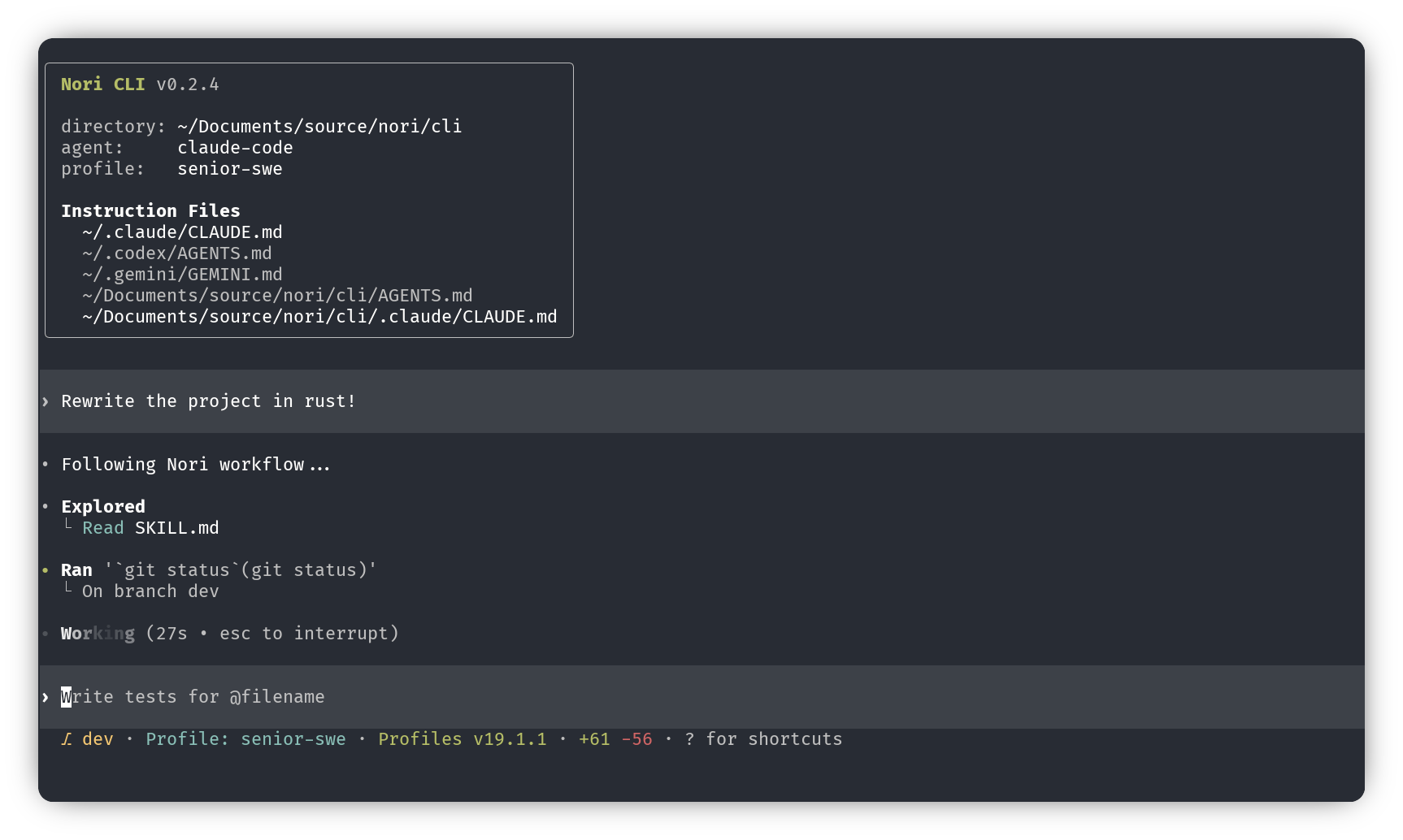Click the 'Working' status text
Image resolution: width=1403 pixels, height=840 pixels.
[x=98, y=634]
